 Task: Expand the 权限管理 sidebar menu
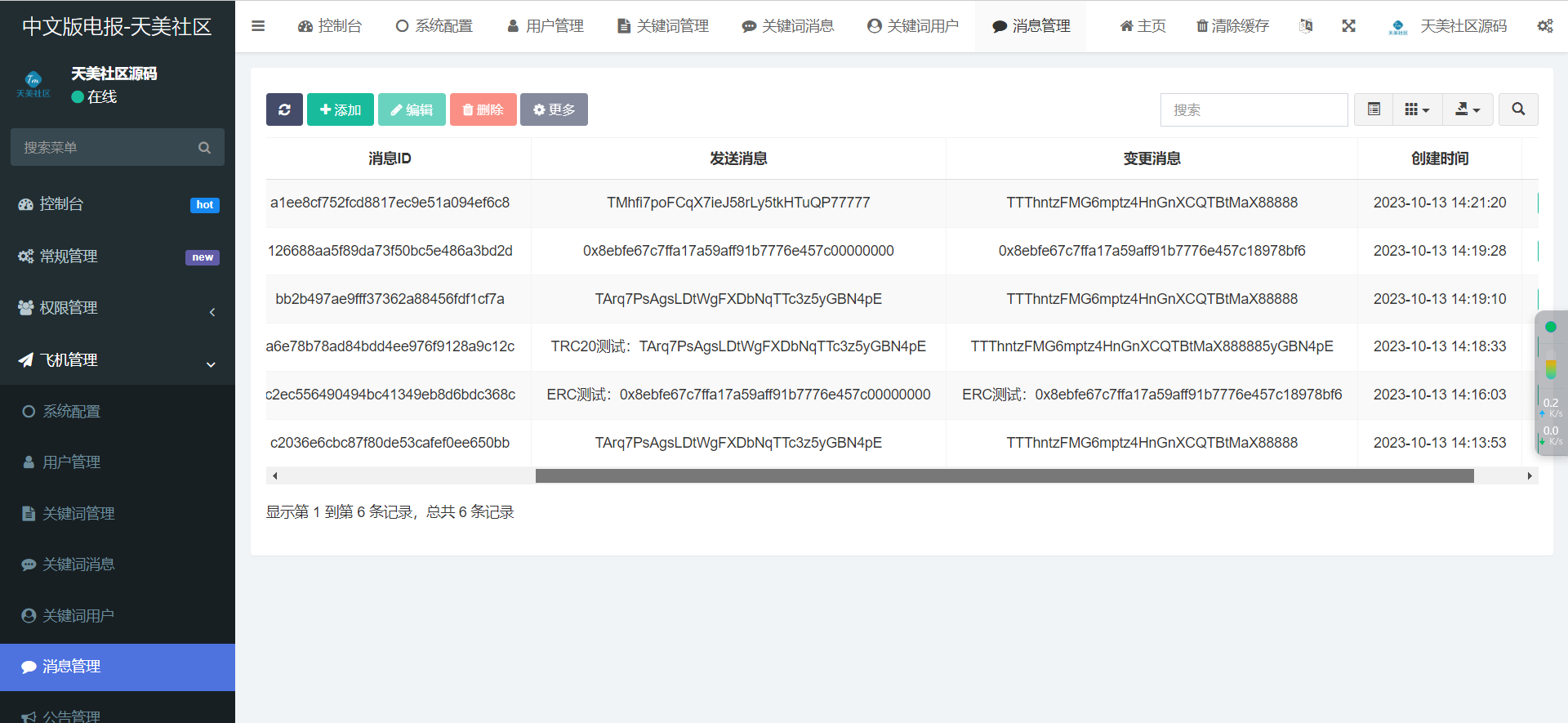118,308
